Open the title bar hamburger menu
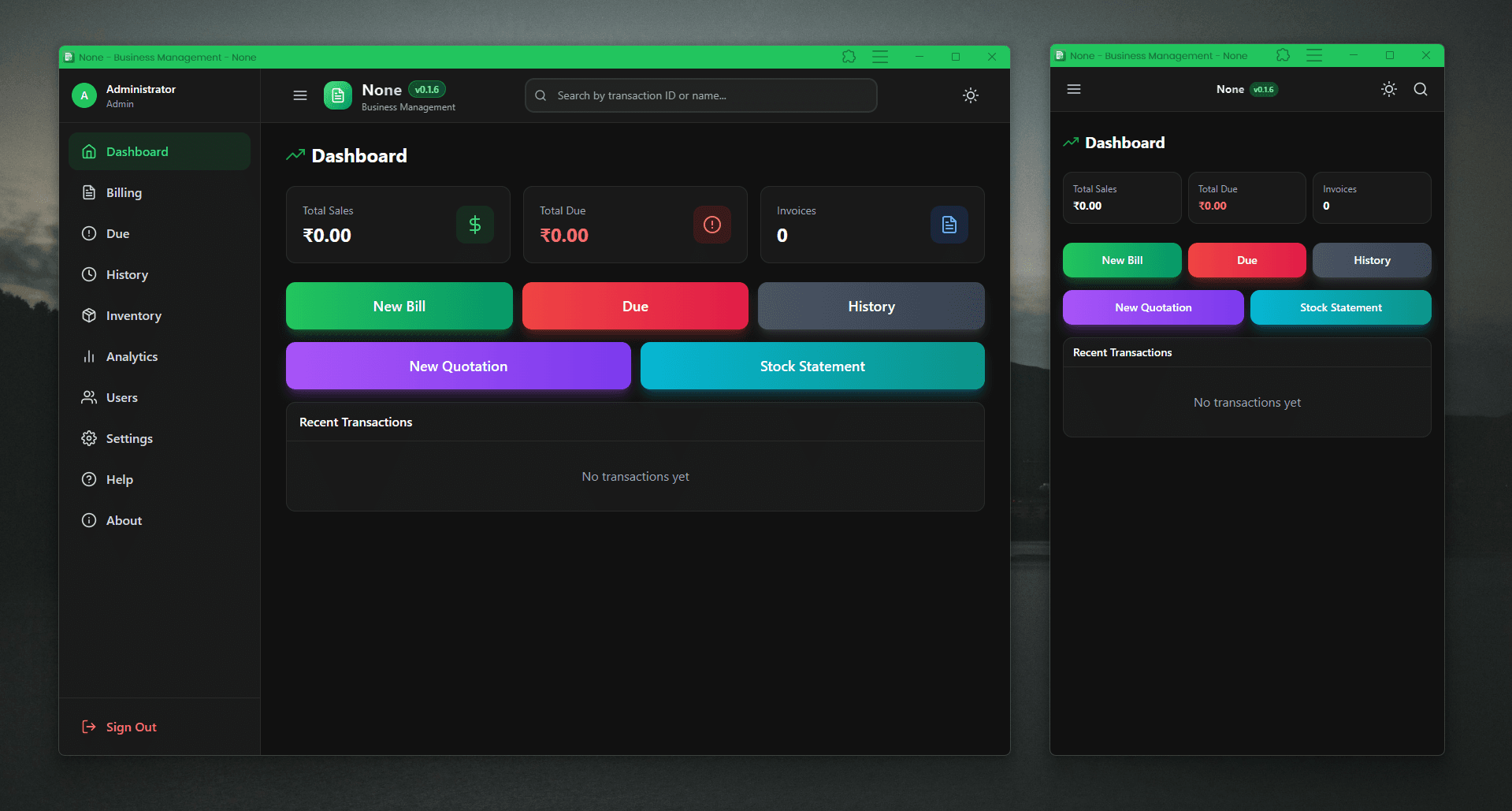1512x811 pixels. click(880, 57)
